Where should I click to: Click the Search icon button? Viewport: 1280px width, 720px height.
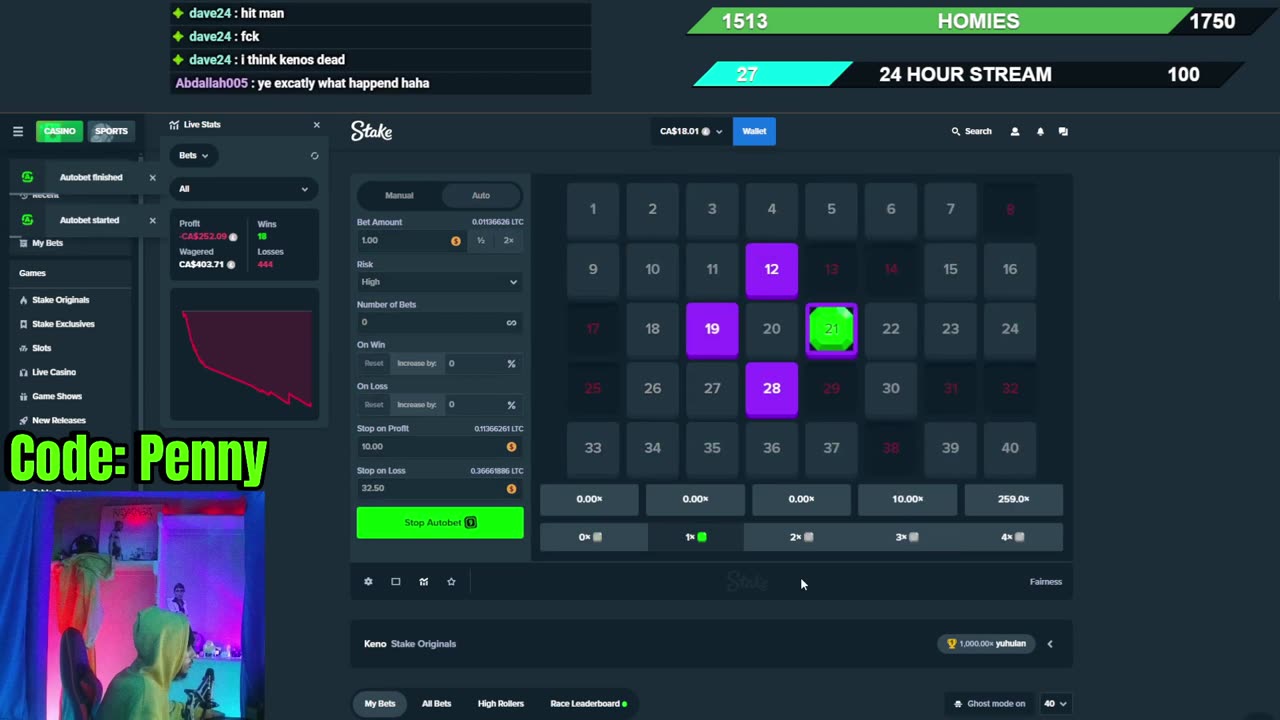971,131
